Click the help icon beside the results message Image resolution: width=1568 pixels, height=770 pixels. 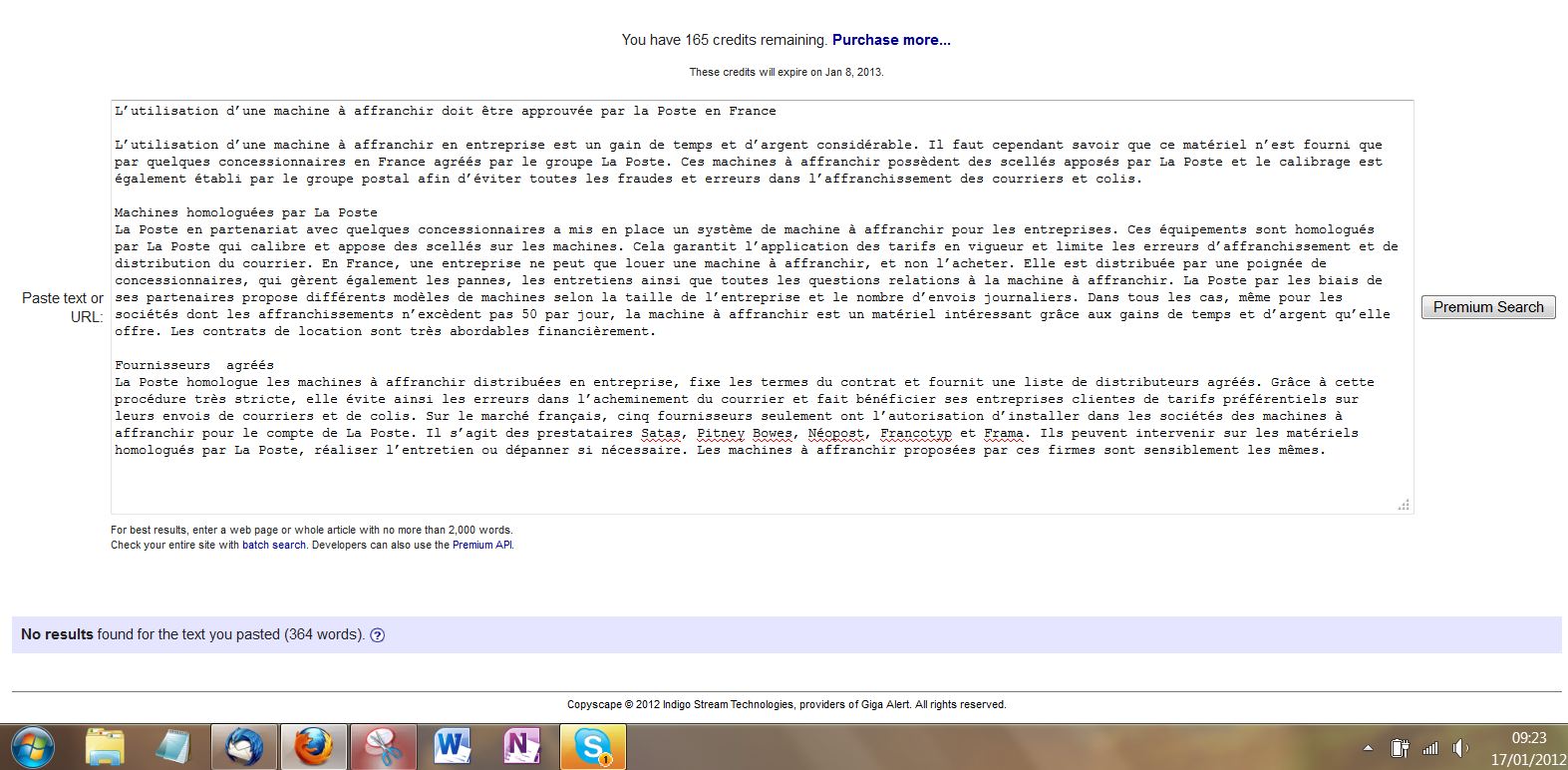[x=378, y=635]
